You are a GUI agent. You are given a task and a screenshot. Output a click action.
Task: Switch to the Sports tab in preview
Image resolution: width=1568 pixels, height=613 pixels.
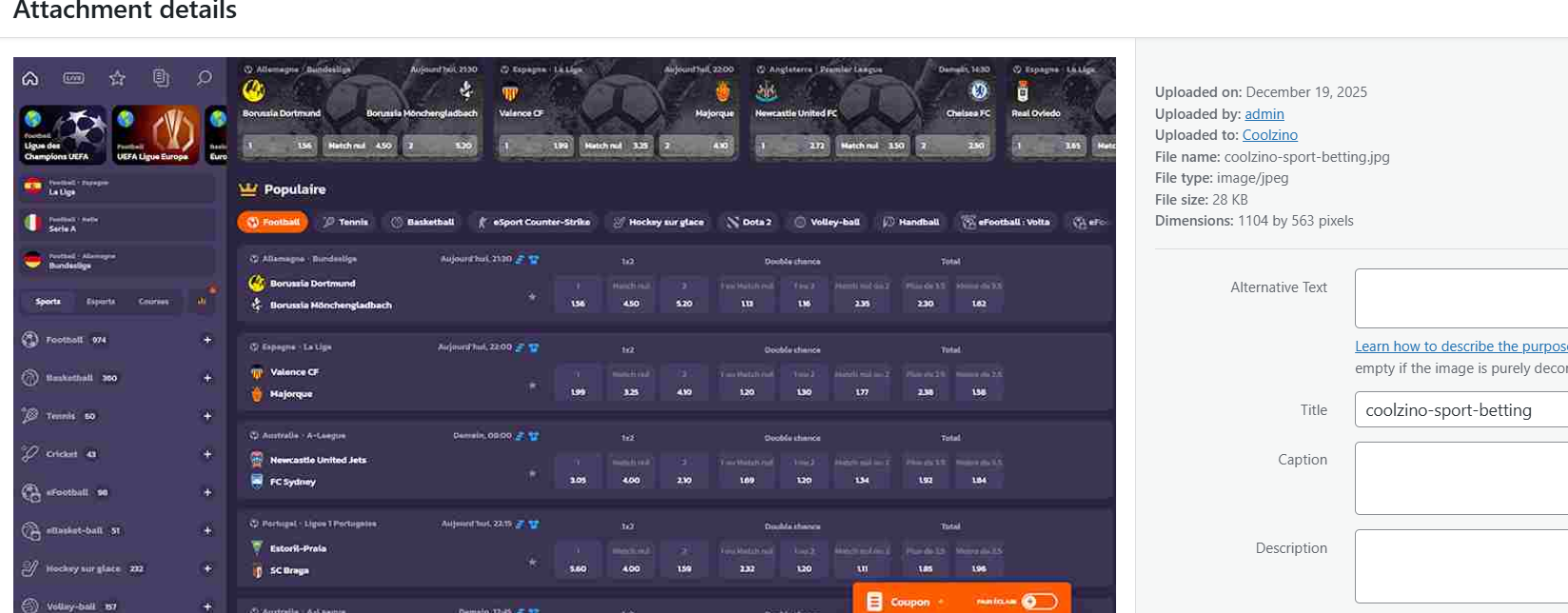click(x=49, y=302)
